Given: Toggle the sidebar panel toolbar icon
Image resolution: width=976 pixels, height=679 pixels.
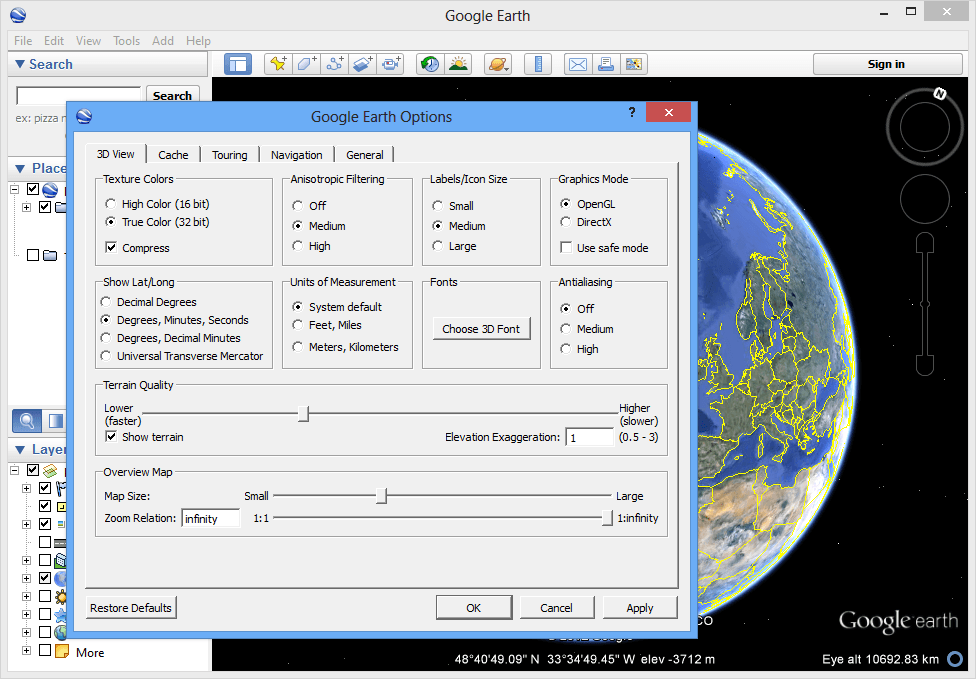Looking at the screenshot, I should pos(238,64).
